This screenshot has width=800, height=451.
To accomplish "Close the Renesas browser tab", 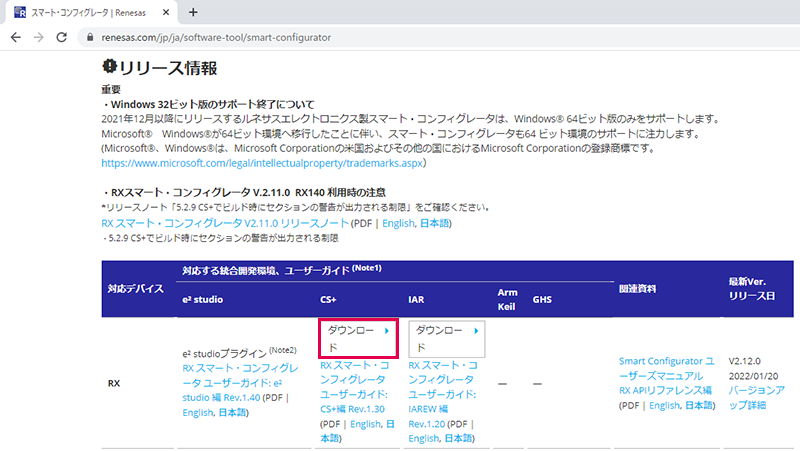I will point(166,12).
